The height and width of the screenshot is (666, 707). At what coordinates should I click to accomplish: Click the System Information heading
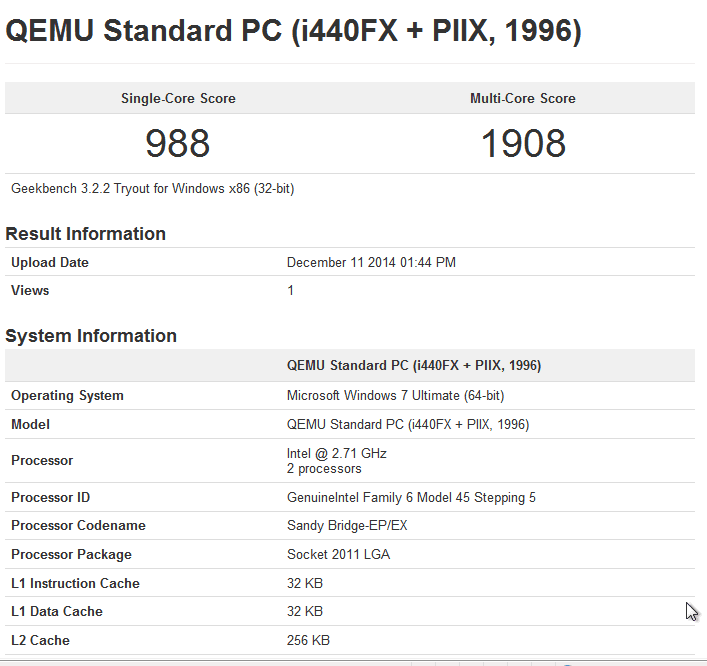91,336
